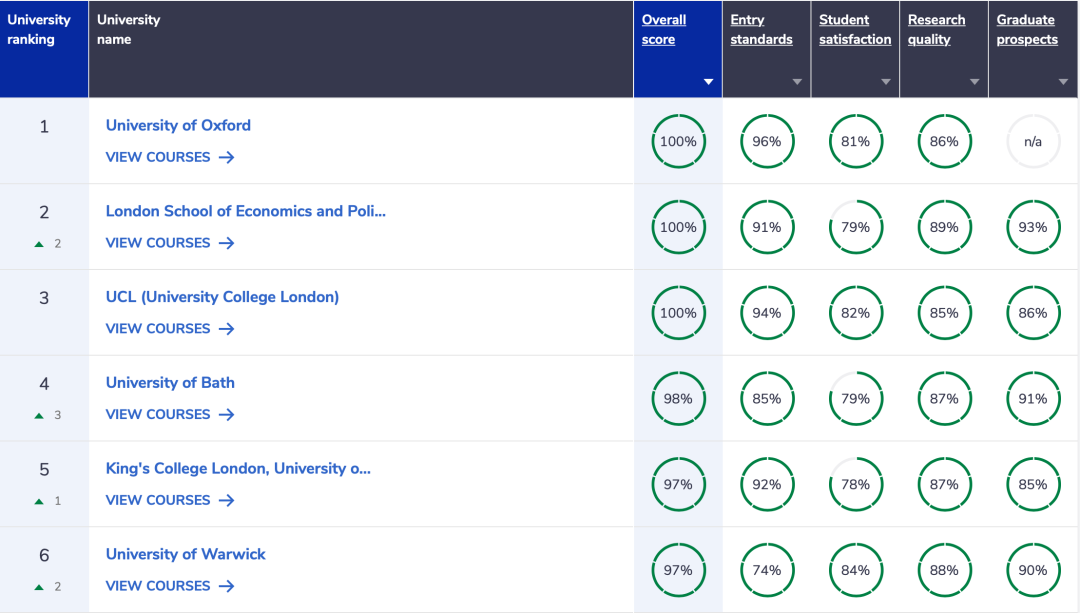Click arrow icon beside King's College View Courses
Image resolution: width=1080 pixels, height=613 pixels.
[227, 501]
